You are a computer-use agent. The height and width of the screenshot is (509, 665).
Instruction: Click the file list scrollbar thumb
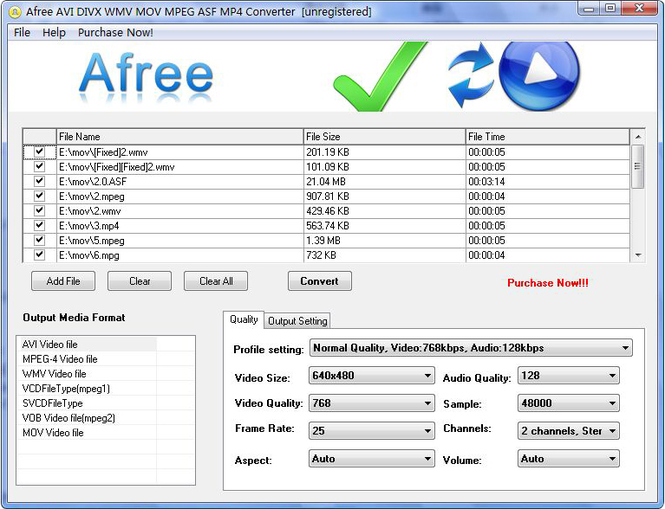[x=637, y=167]
